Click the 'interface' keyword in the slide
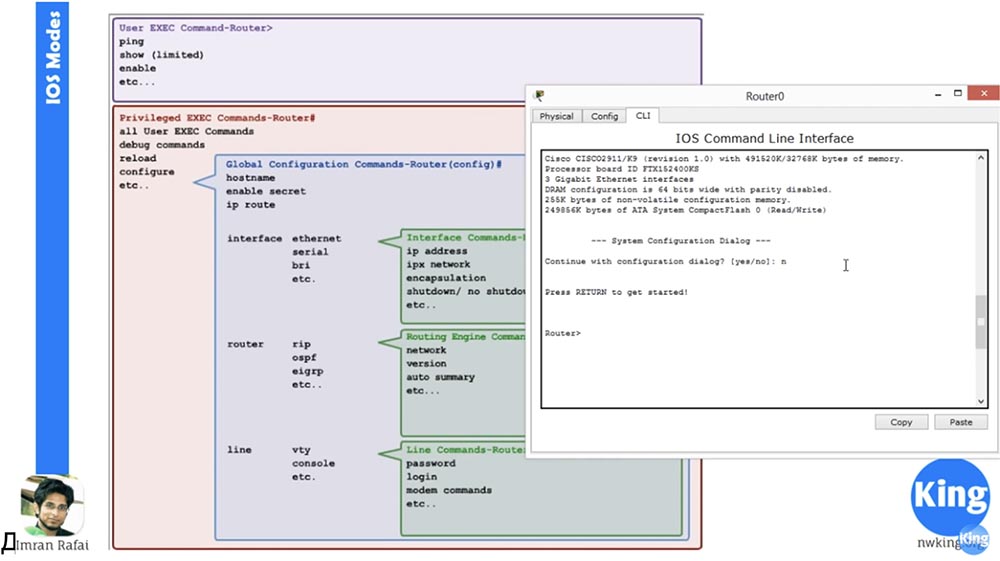The width and height of the screenshot is (1000, 561). click(x=254, y=238)
